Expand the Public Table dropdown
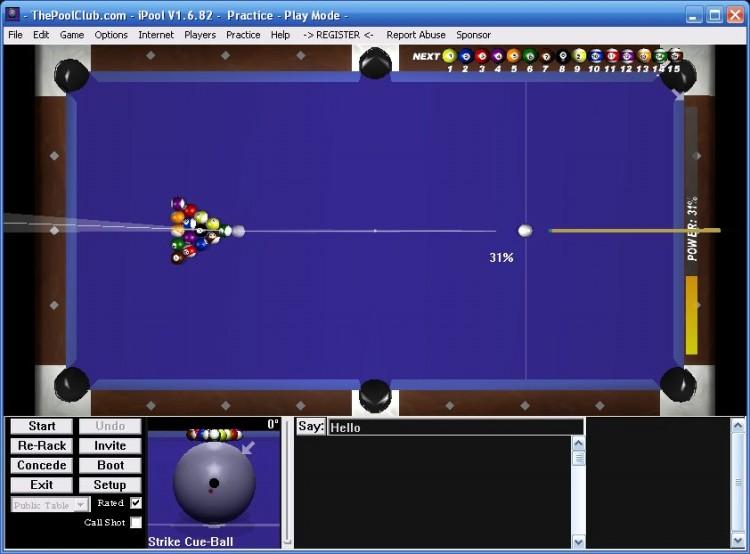This screenshot has height=554, width=750. coord(81,505)
